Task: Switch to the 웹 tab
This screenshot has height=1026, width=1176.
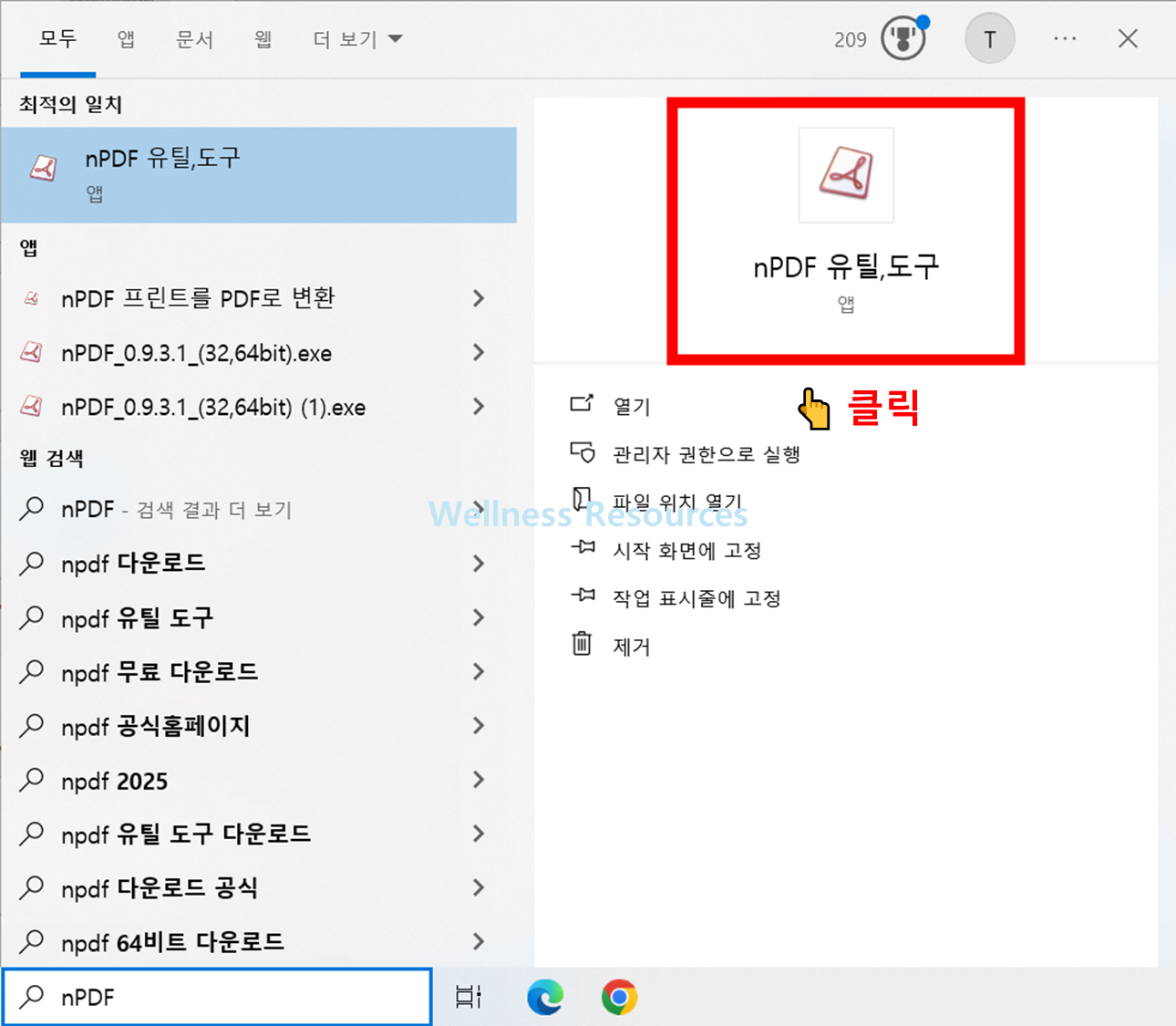Action: [x=263, y=39]
